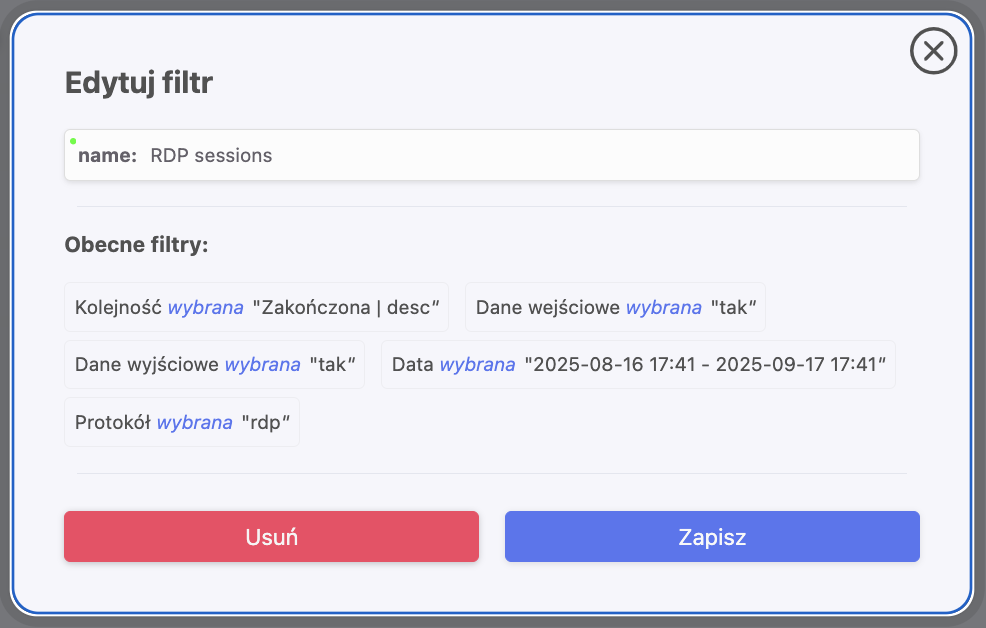The width and height of the screenshot is (986, 628).
Task: Close the Edytuj filtr dialog
Action: point(933,51)
